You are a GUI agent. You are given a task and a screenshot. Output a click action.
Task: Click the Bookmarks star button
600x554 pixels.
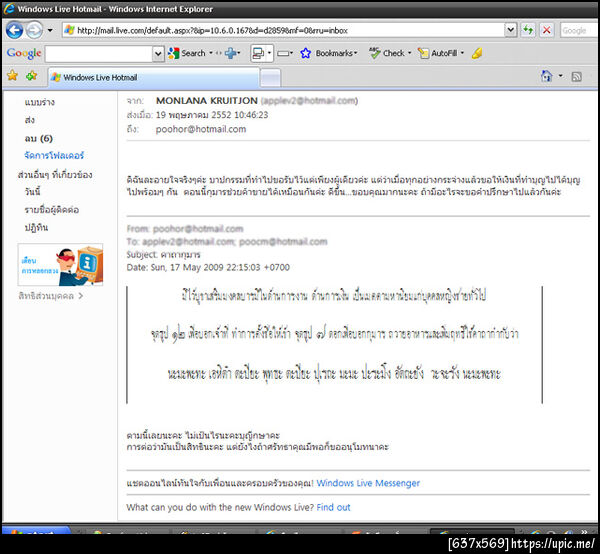[329, 53]
